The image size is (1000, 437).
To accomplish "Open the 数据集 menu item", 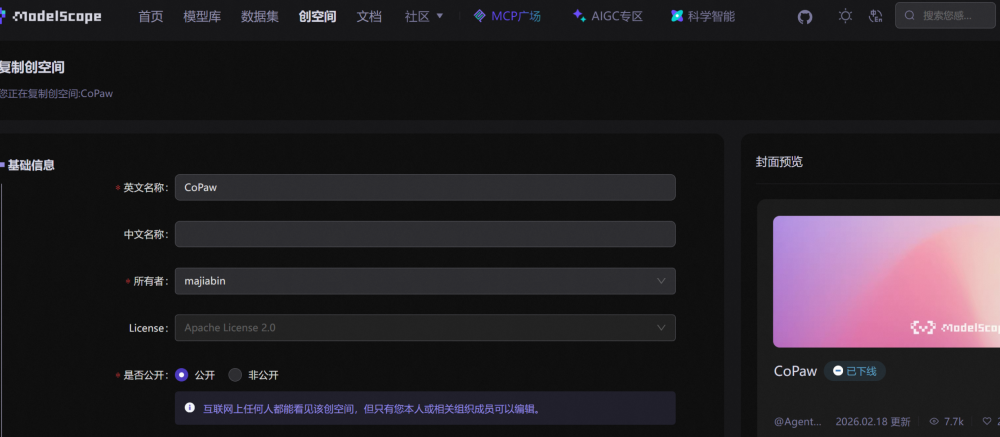I will coord(260,17).
